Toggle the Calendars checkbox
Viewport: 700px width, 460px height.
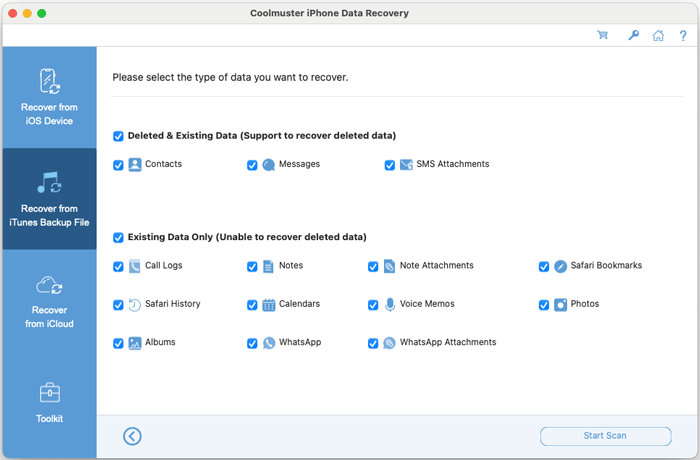[252, 305]
